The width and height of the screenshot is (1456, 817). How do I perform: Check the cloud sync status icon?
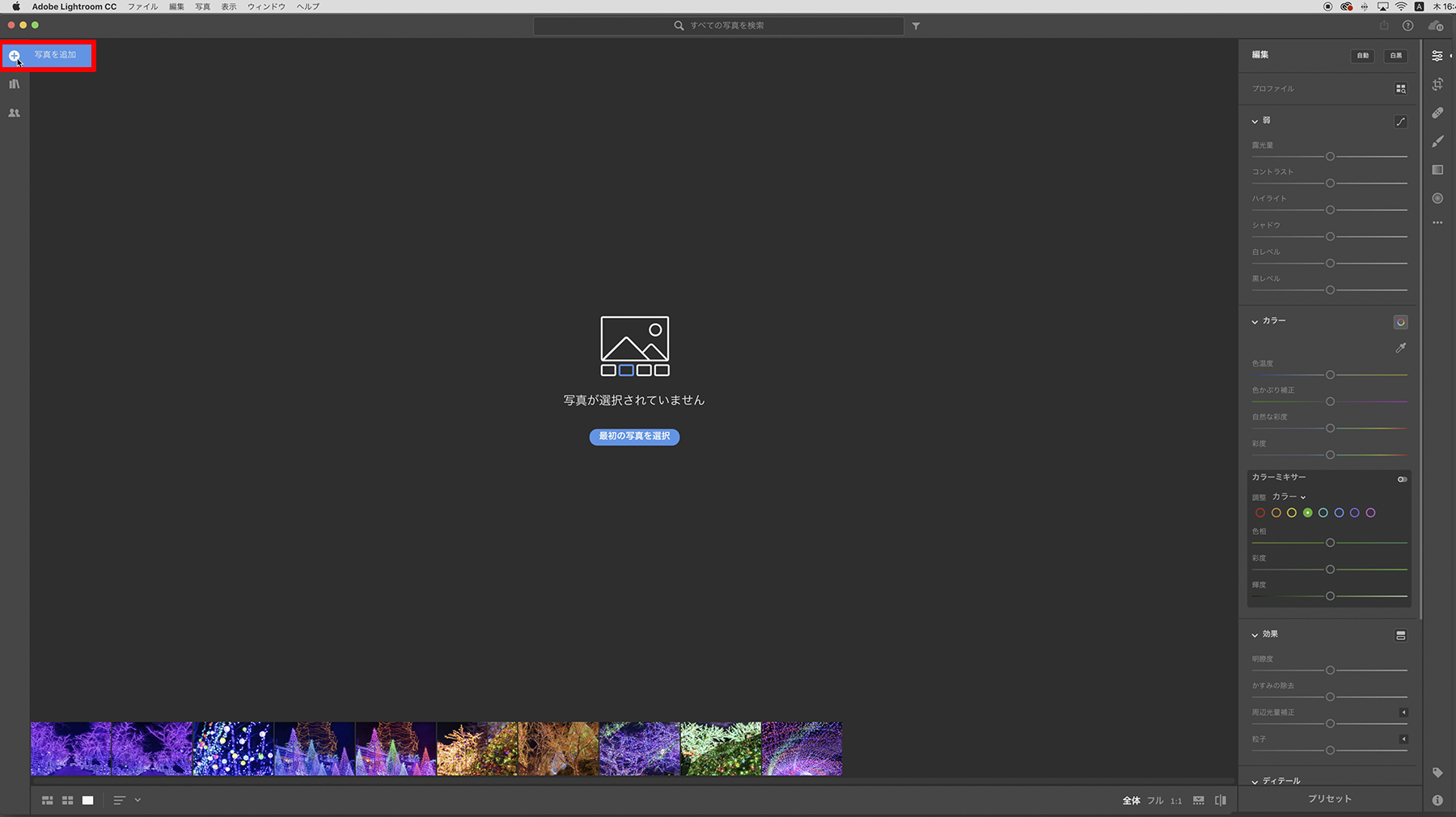point(1436,26)
